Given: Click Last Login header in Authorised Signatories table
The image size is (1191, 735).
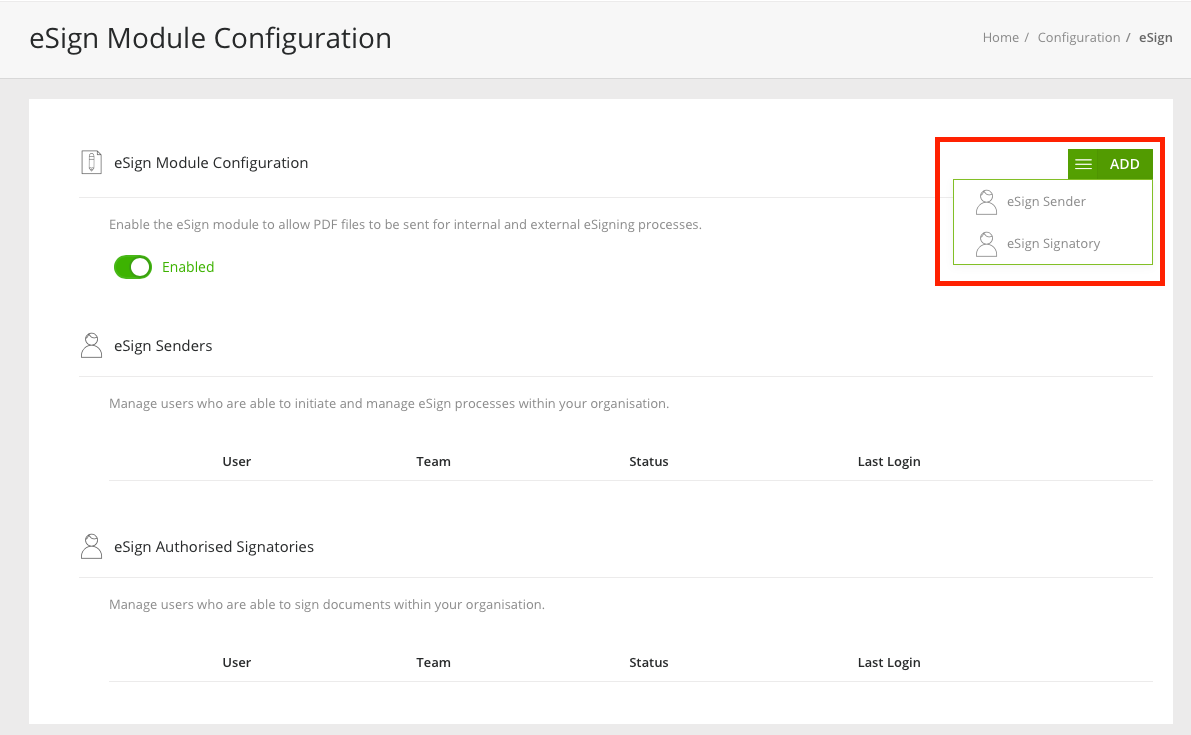Looking at the screenshot, I should [889, 663].
